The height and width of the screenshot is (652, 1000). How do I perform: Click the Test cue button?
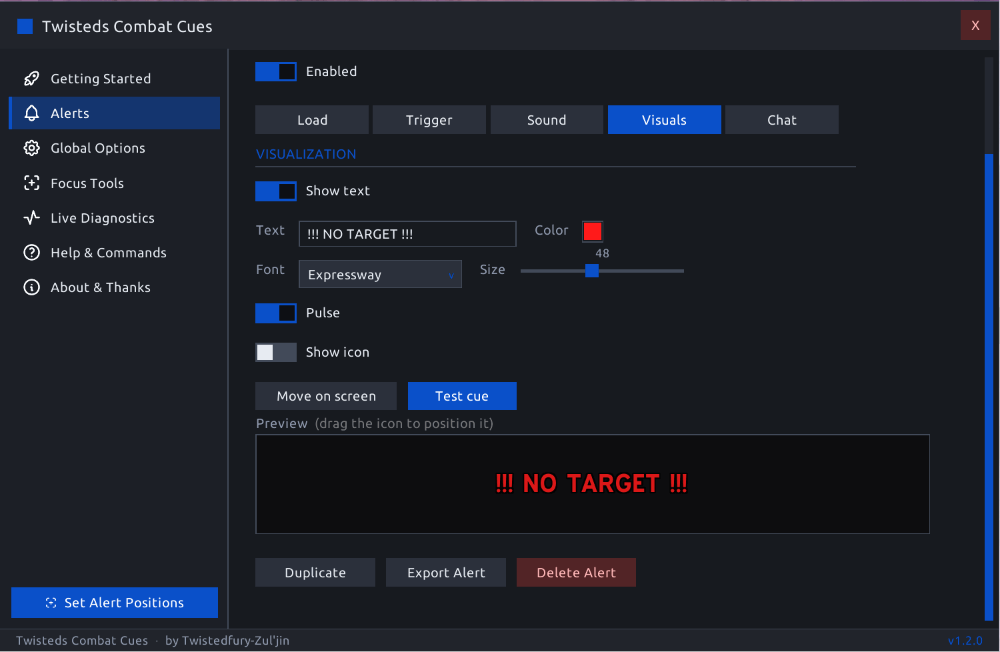pyautogui.click(x=462, y=396)
